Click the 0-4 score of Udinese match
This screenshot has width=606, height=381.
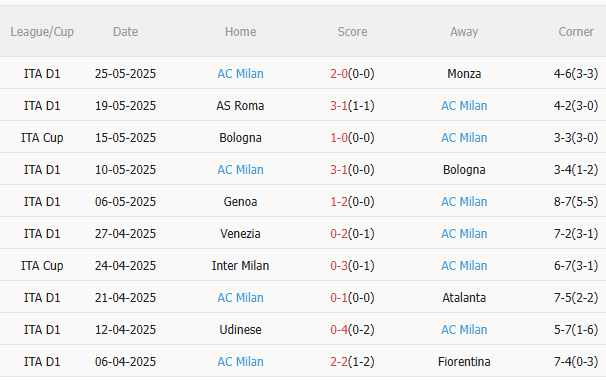[339, 330]
